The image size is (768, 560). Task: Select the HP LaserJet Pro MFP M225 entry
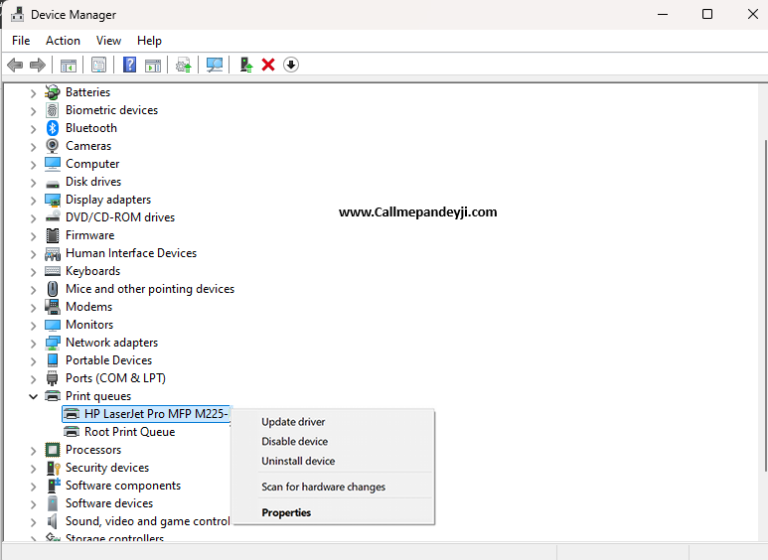[146, 414]
